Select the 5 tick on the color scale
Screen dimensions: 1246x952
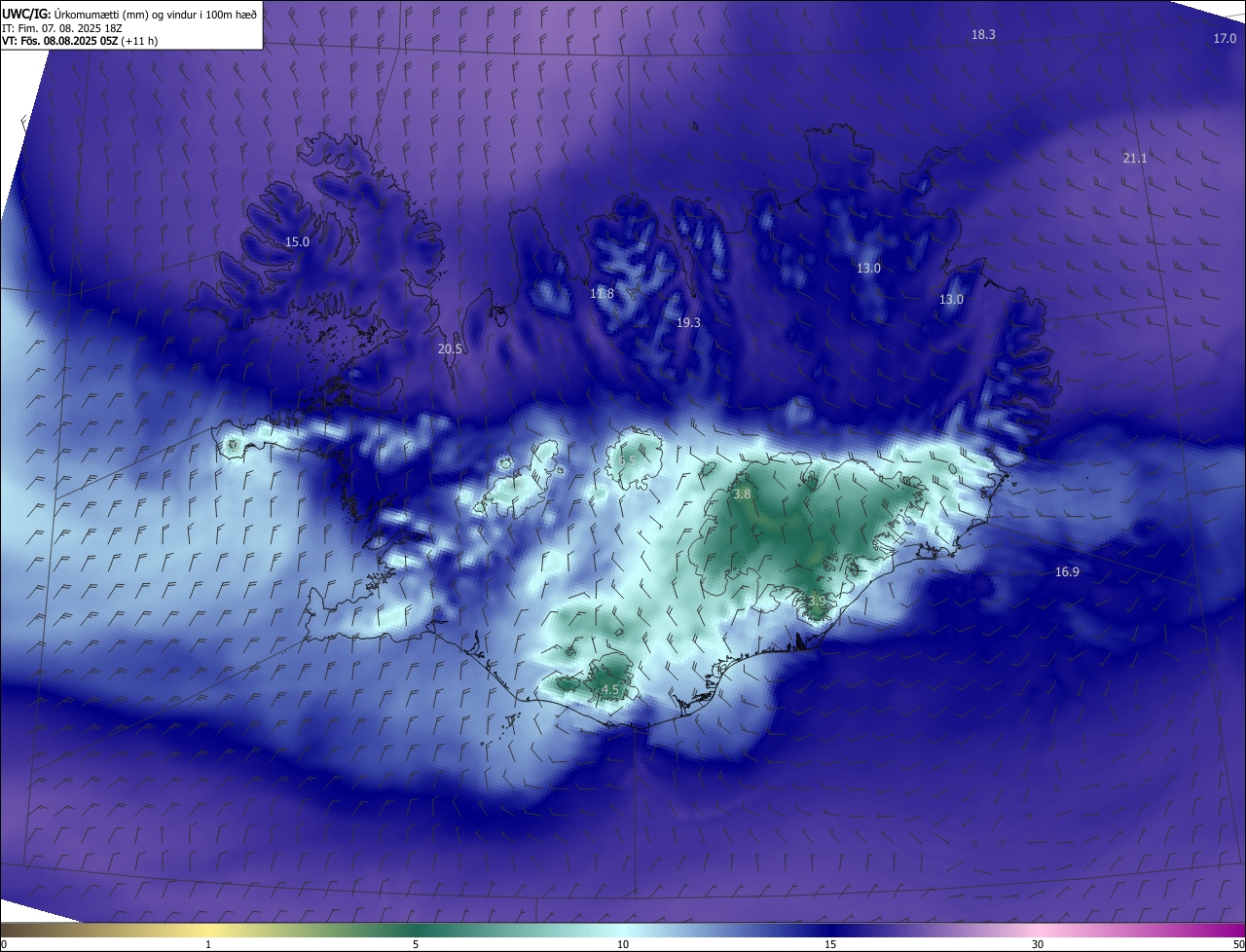(416, 944)
